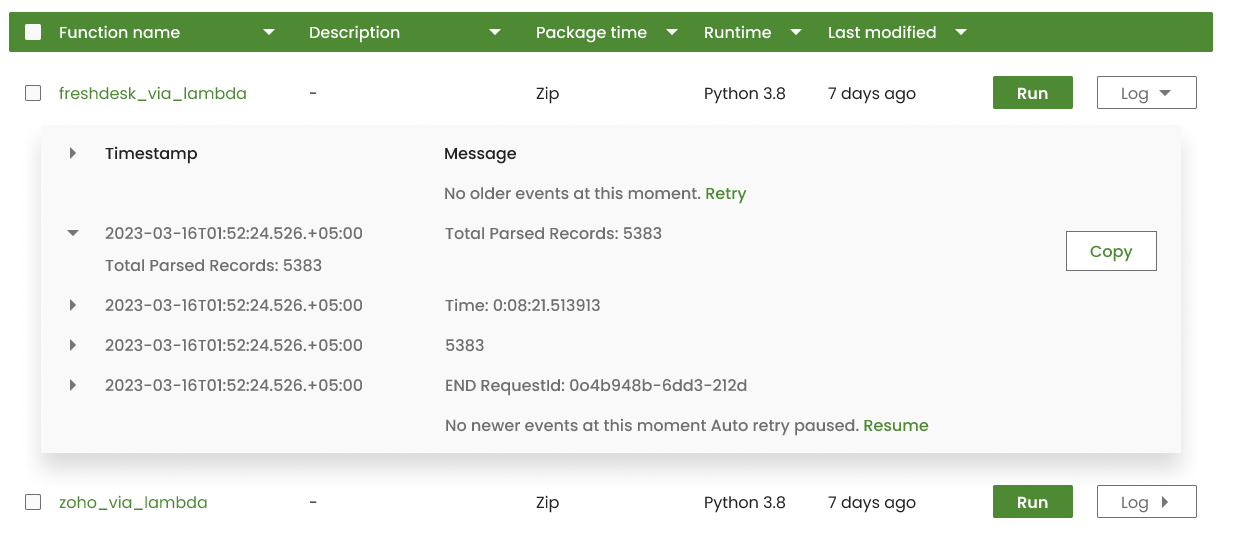The height and width of the screenshot is (533, 1251).
Task: Collapse the Log dropdown for freshdesk_via_lambda
Action: pos(1146,93)
